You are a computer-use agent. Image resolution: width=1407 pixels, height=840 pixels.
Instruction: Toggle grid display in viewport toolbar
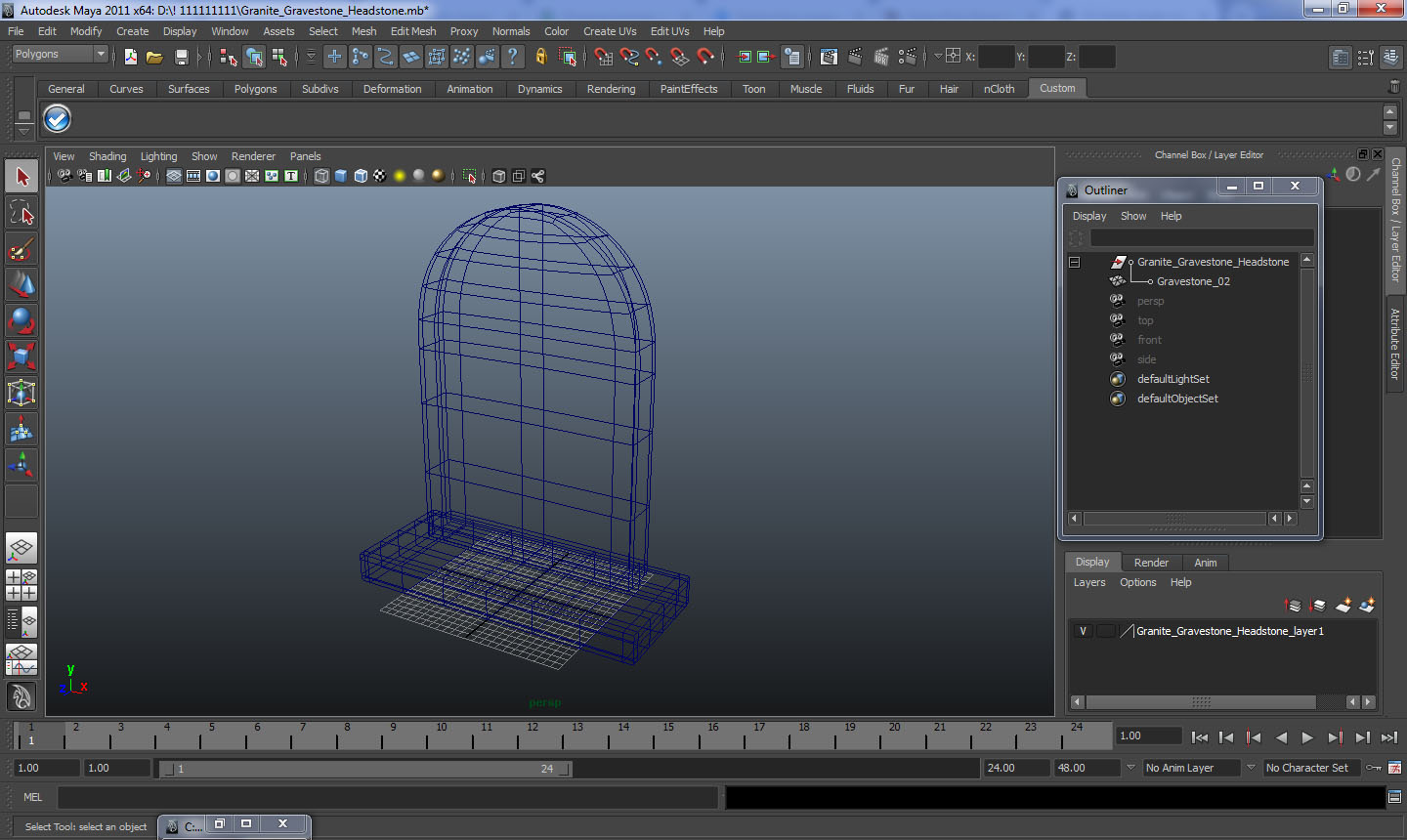point(174,176)
